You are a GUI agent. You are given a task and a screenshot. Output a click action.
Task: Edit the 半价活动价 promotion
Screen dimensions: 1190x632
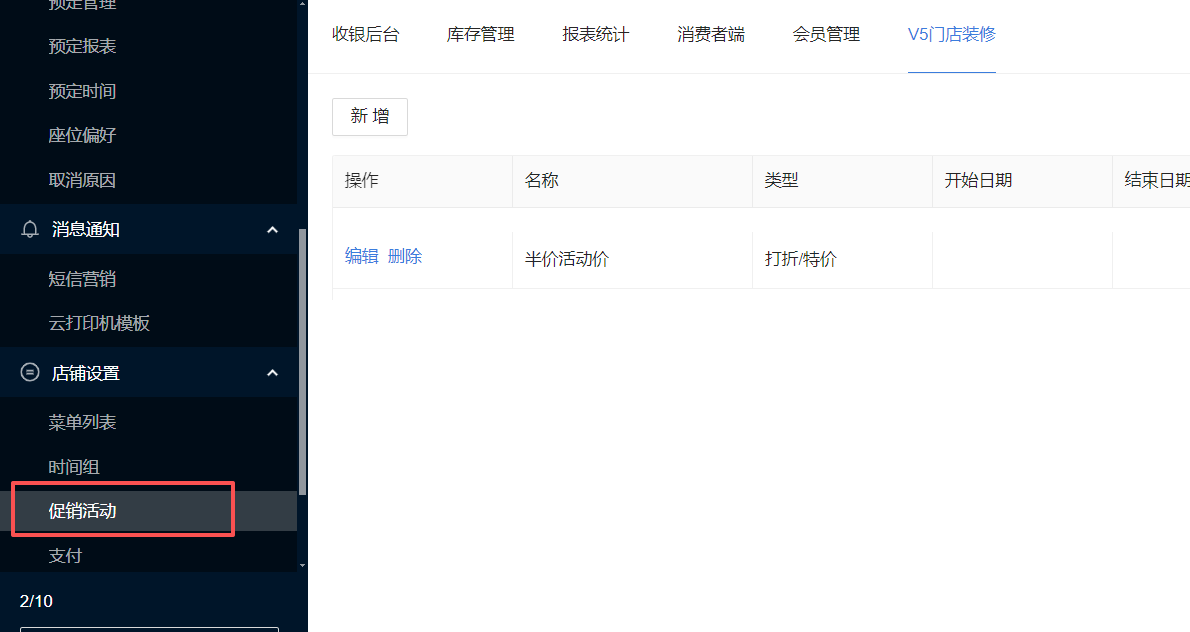pyautogui.click(x=361, y=256)
